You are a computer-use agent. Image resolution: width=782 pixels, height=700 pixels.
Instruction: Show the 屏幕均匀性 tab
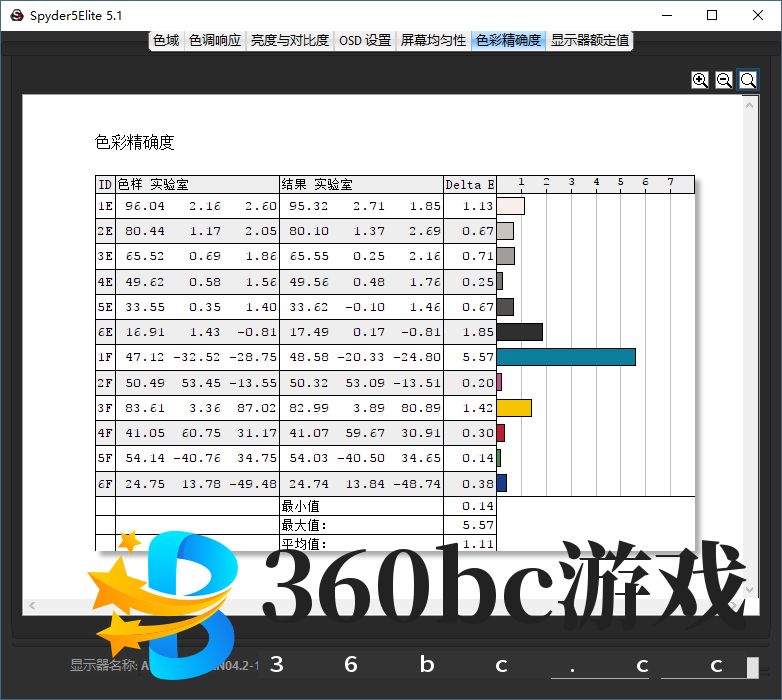tap(433, 41)
